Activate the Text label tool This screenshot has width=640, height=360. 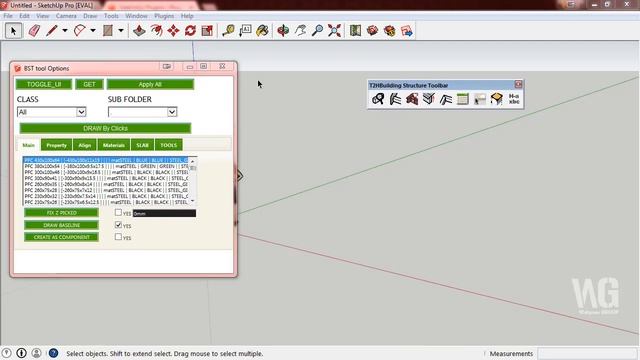[x=245, y=31]
